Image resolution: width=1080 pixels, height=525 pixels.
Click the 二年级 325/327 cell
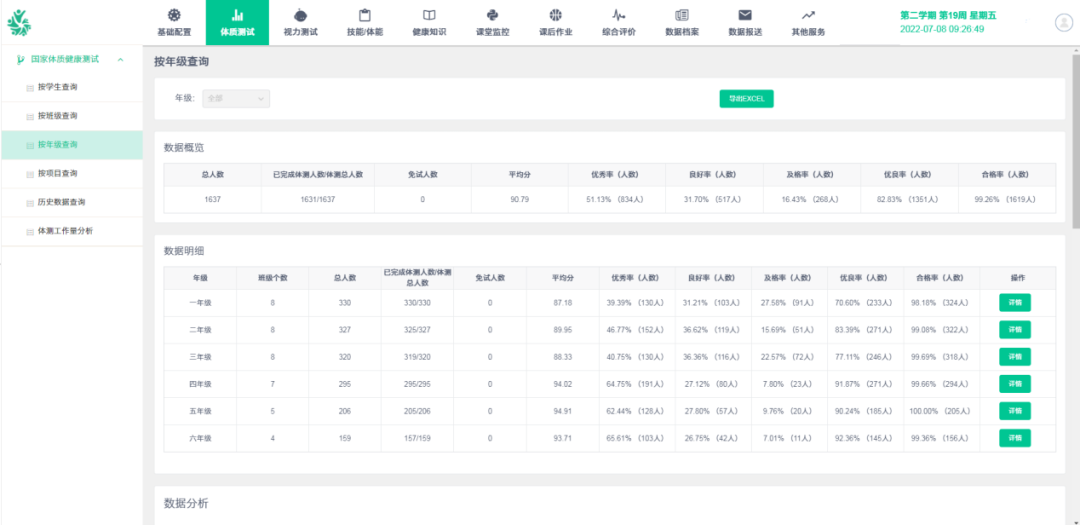click(x=418, y=330)
